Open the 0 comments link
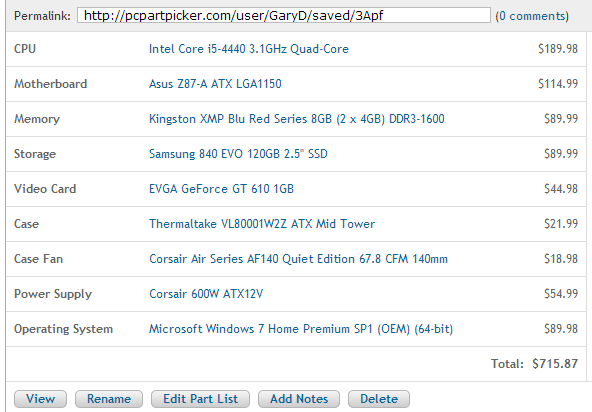 532,16
